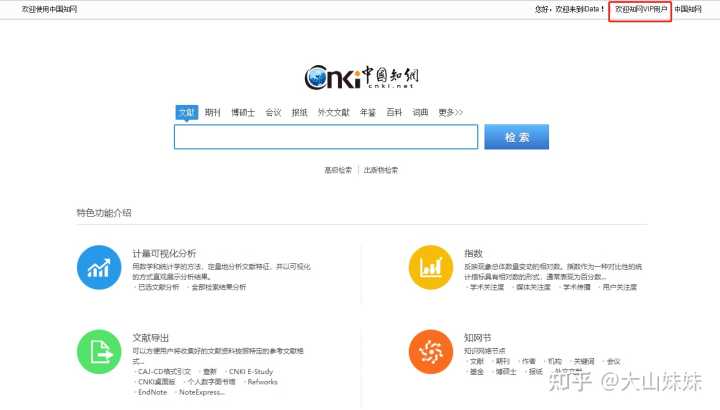Image resolution: width=720 pixels, height=410 pixels.
Task: Select the 会议 tab
Action: pos(273,112)
